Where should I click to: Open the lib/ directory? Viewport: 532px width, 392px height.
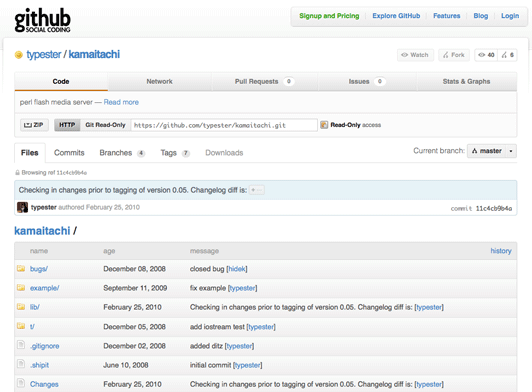pyautogui.click(x=35, y=307)
